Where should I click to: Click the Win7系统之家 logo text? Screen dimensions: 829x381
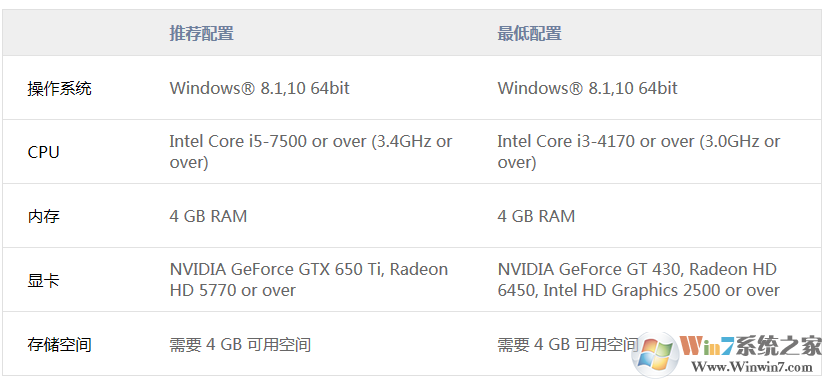[x=750, y=346]
